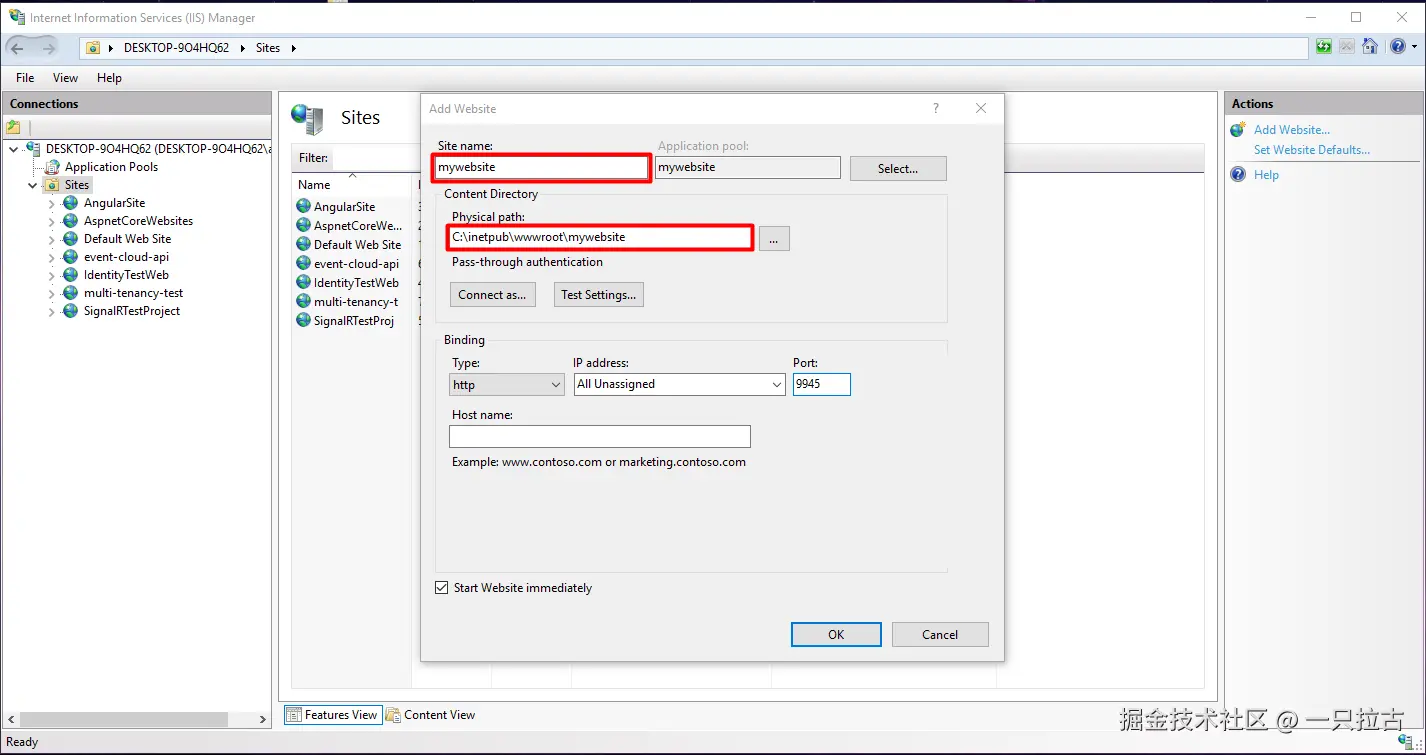Select the Application Pools node icon
Screen dimensions: 1426x755
tap(52, 166)
